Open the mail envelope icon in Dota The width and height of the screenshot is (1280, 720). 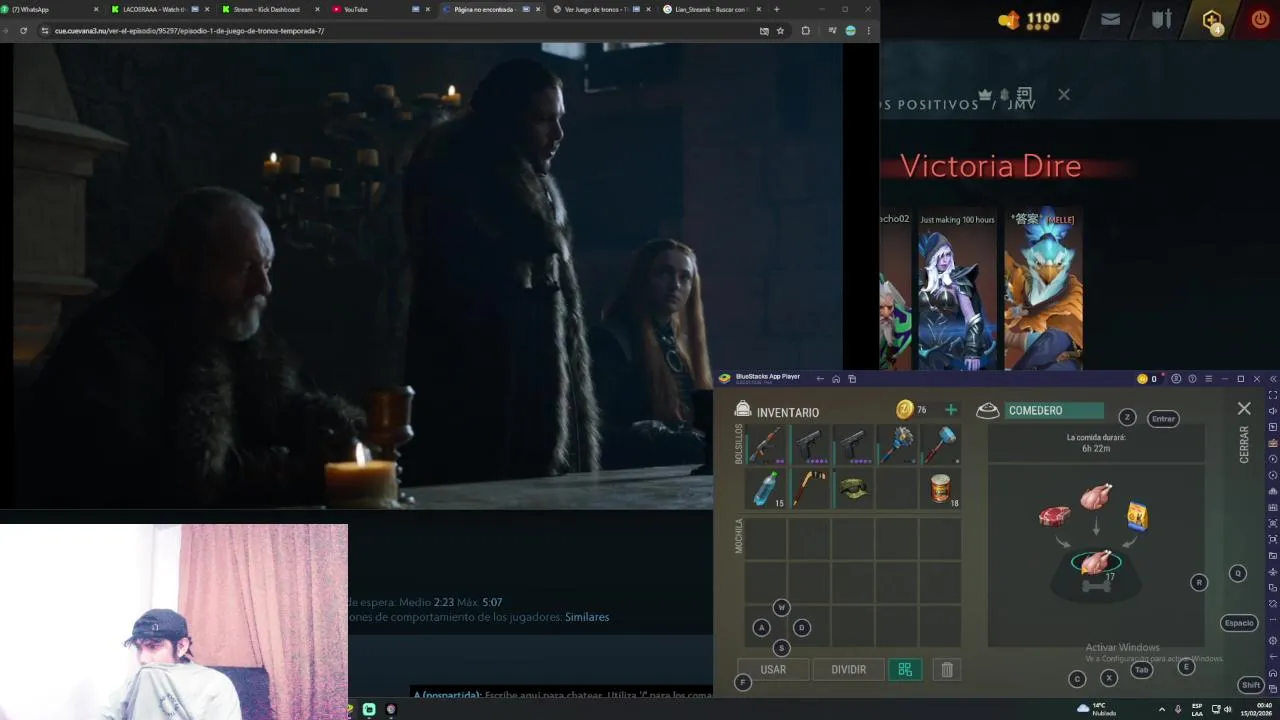[1110, 19]
